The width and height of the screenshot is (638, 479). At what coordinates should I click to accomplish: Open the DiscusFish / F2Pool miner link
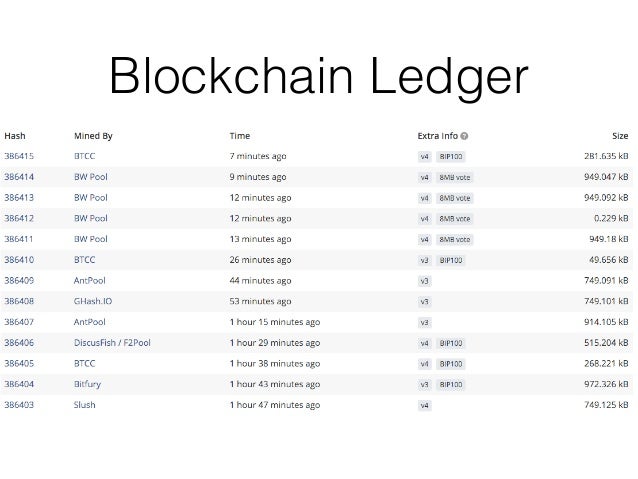[112, 343]
